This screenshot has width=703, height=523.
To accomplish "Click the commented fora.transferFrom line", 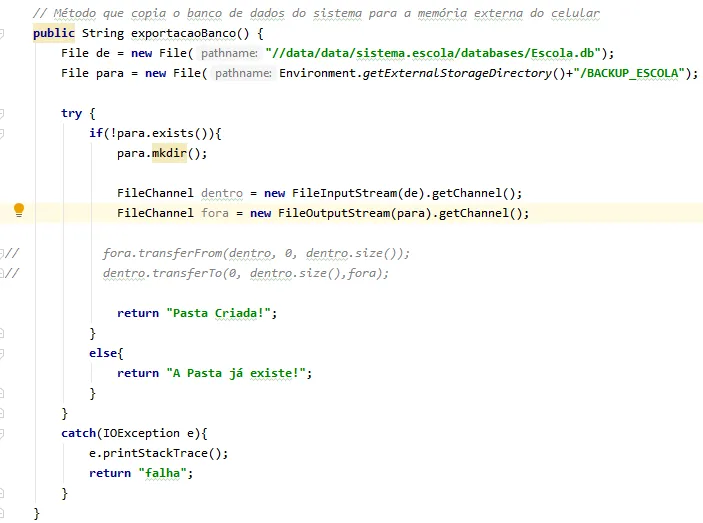I will [x=256, y=253].
